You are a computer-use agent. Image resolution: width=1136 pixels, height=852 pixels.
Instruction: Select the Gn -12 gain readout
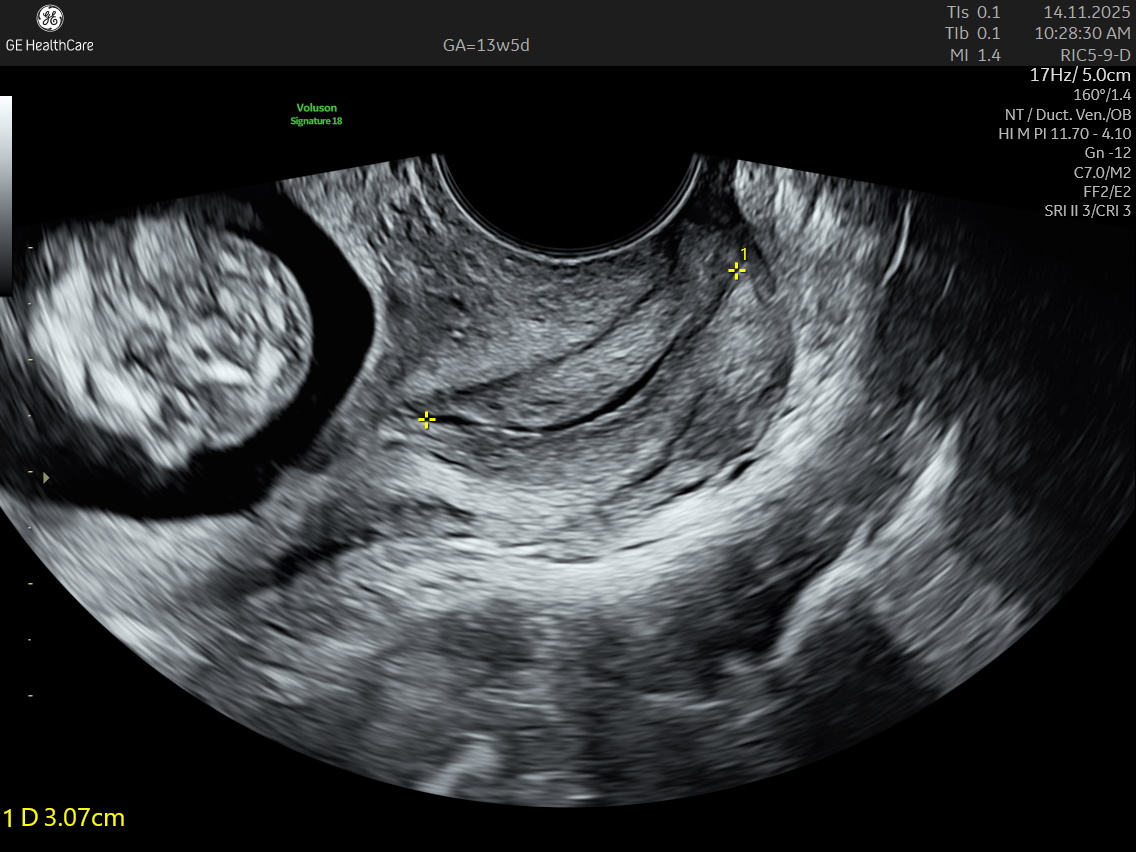pyautogui.click(x=1107, y=153)
